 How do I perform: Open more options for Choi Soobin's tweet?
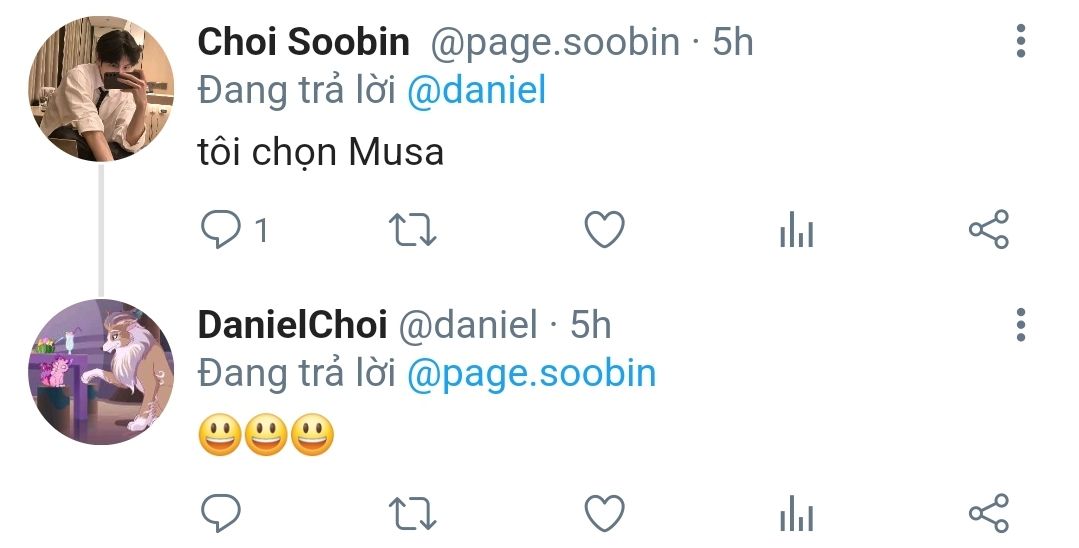point(1020,42)
